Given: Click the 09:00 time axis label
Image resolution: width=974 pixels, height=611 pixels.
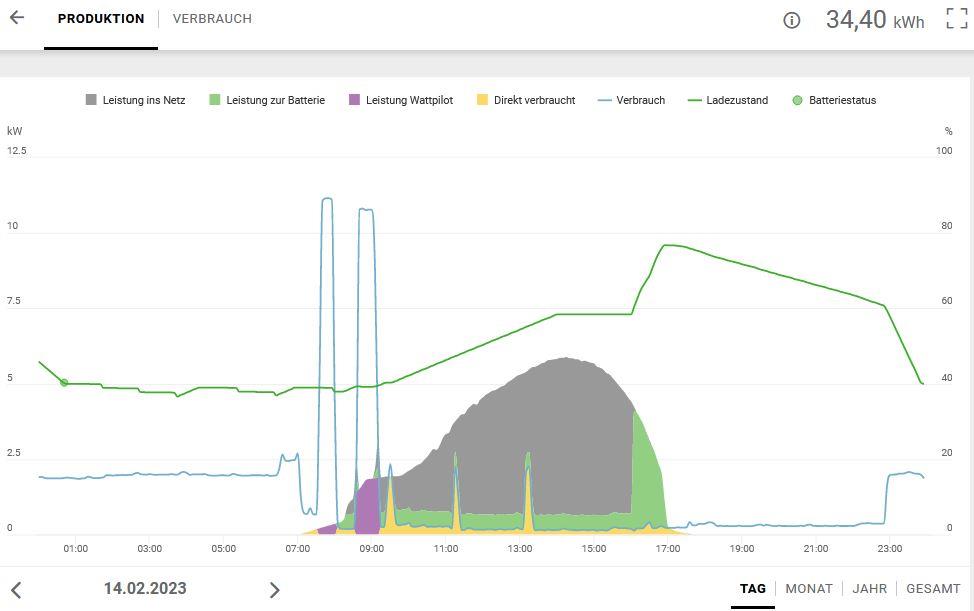Looking at the screenshot, I should point(371,549).
